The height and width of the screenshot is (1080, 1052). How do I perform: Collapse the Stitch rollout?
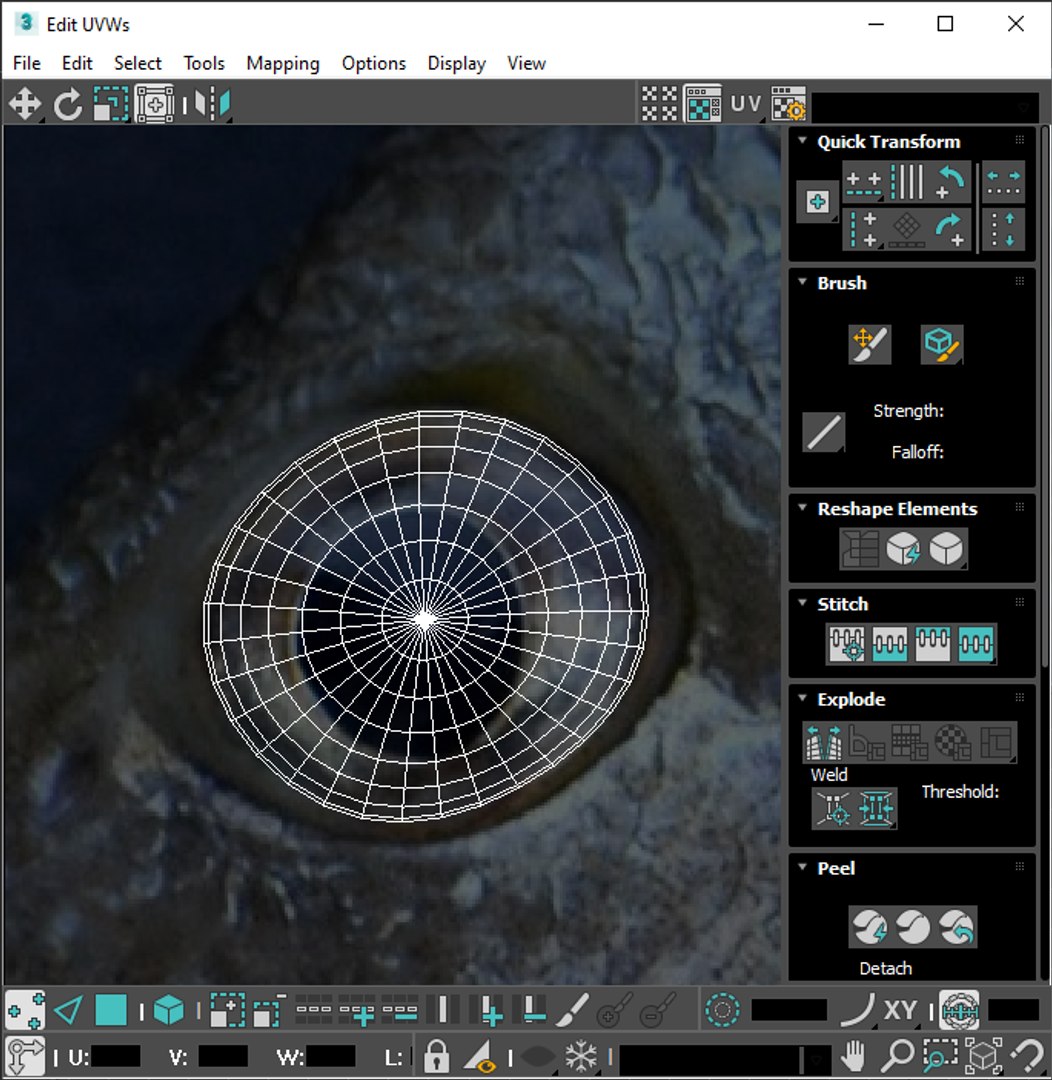802,603
